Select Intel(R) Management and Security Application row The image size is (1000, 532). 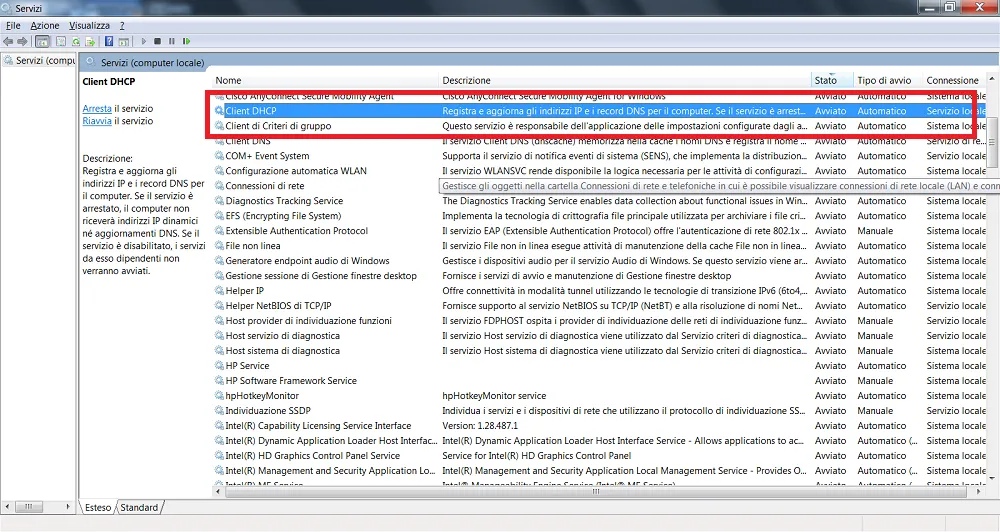coord(599,471)
